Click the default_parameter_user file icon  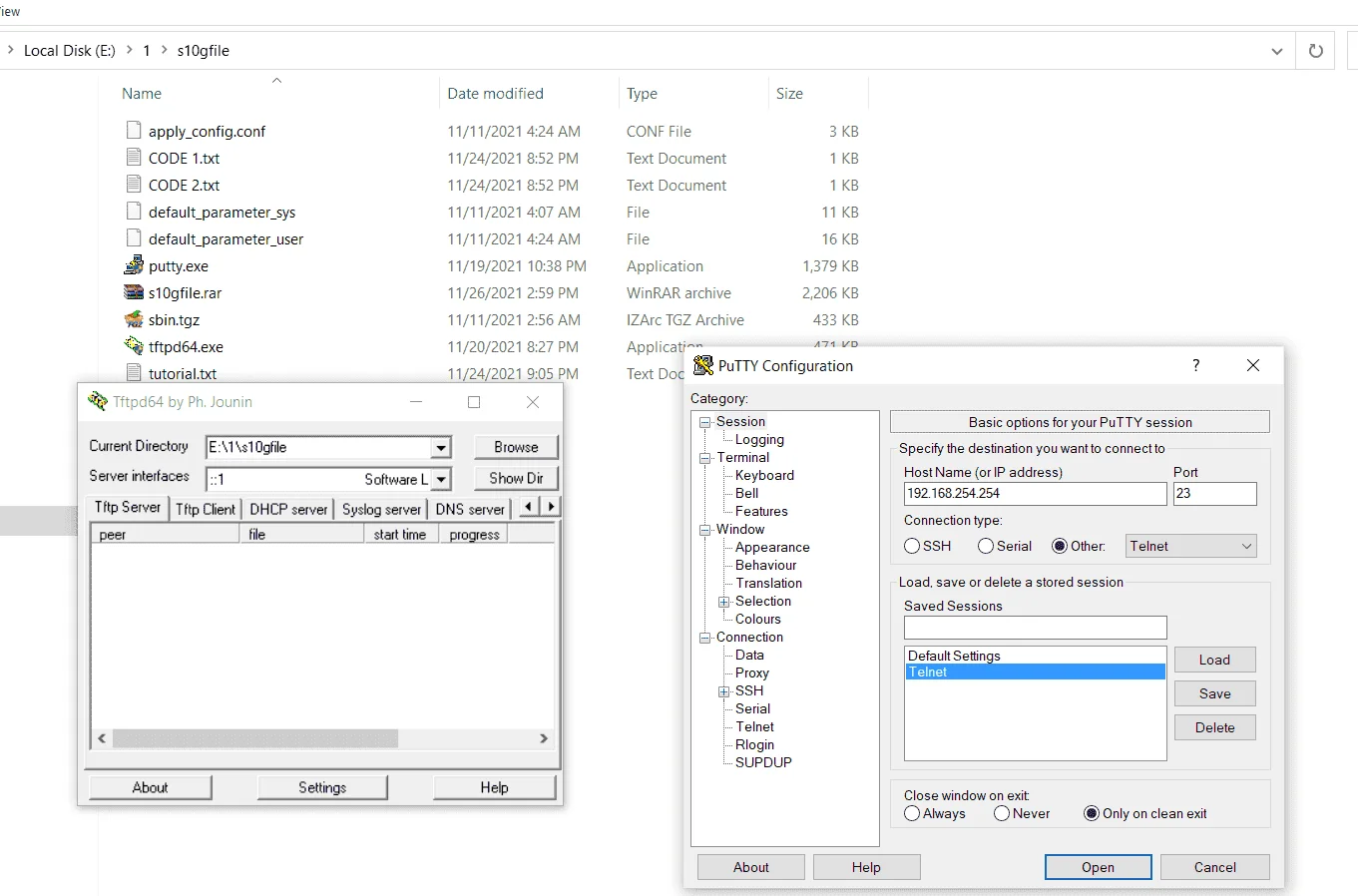134,237
